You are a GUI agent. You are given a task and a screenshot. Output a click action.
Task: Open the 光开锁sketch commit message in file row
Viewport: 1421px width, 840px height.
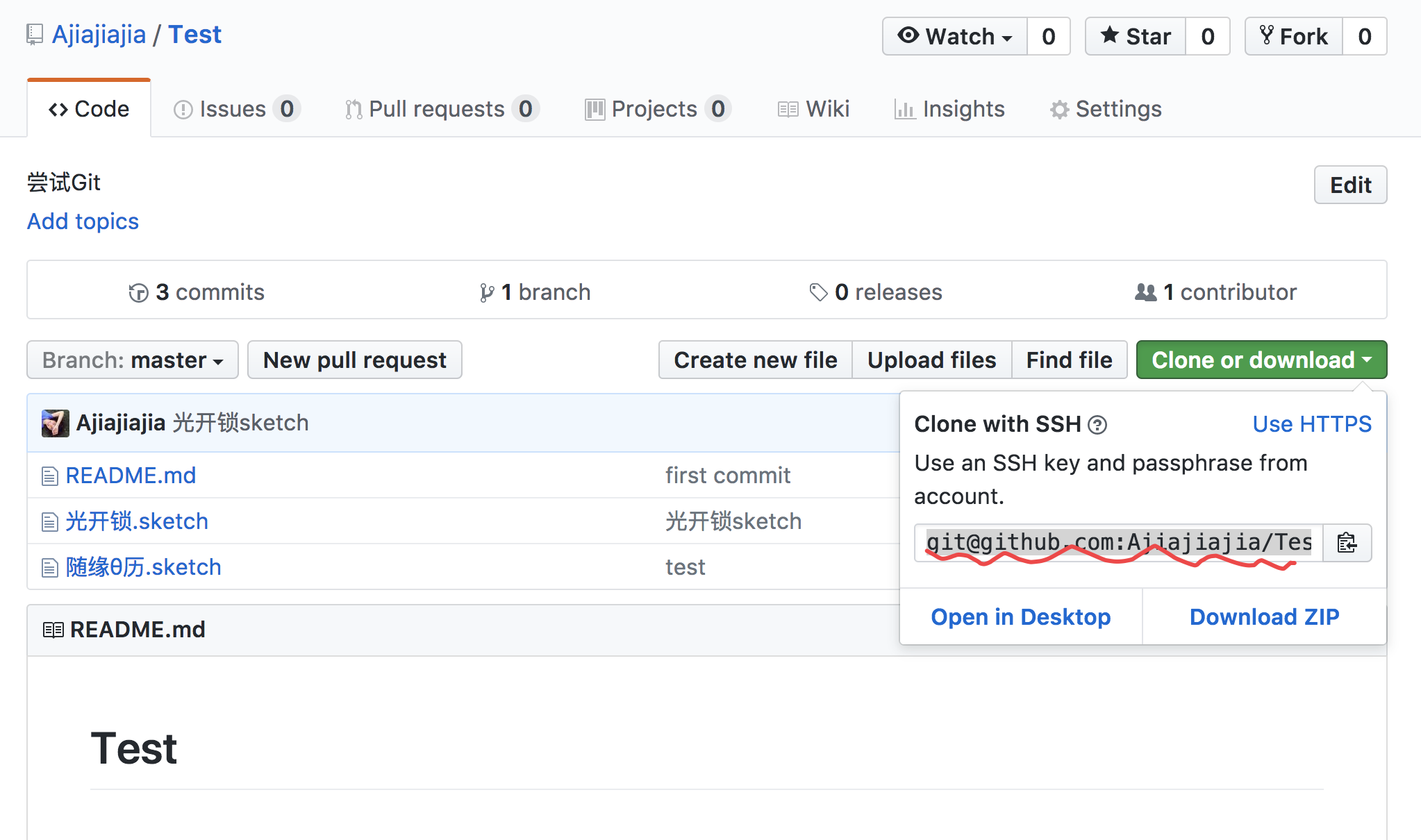733,521
